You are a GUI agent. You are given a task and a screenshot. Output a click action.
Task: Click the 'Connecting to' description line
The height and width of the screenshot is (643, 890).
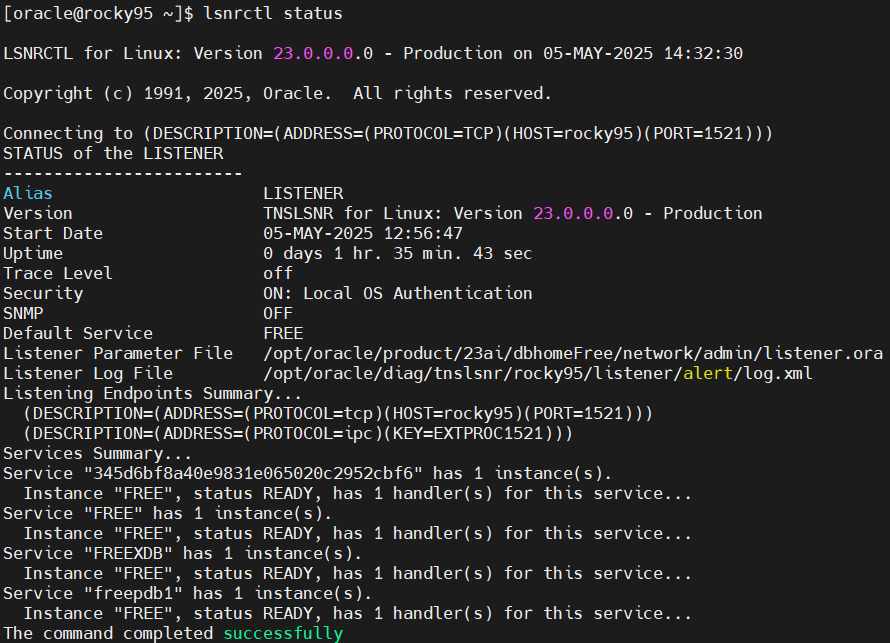click(x=387, y=133)
